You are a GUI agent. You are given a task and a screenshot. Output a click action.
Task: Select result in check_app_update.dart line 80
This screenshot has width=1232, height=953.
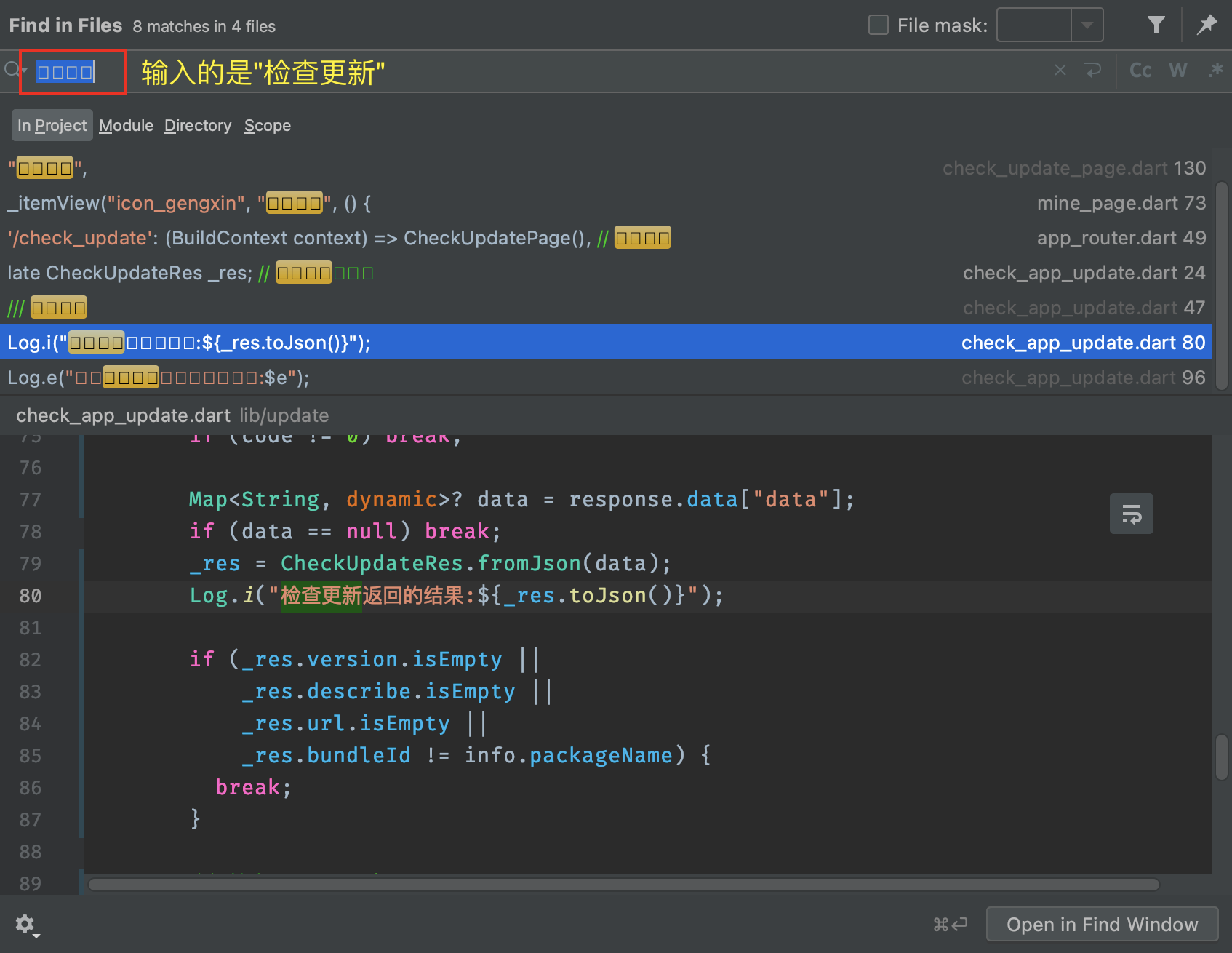tap(606, 343)
